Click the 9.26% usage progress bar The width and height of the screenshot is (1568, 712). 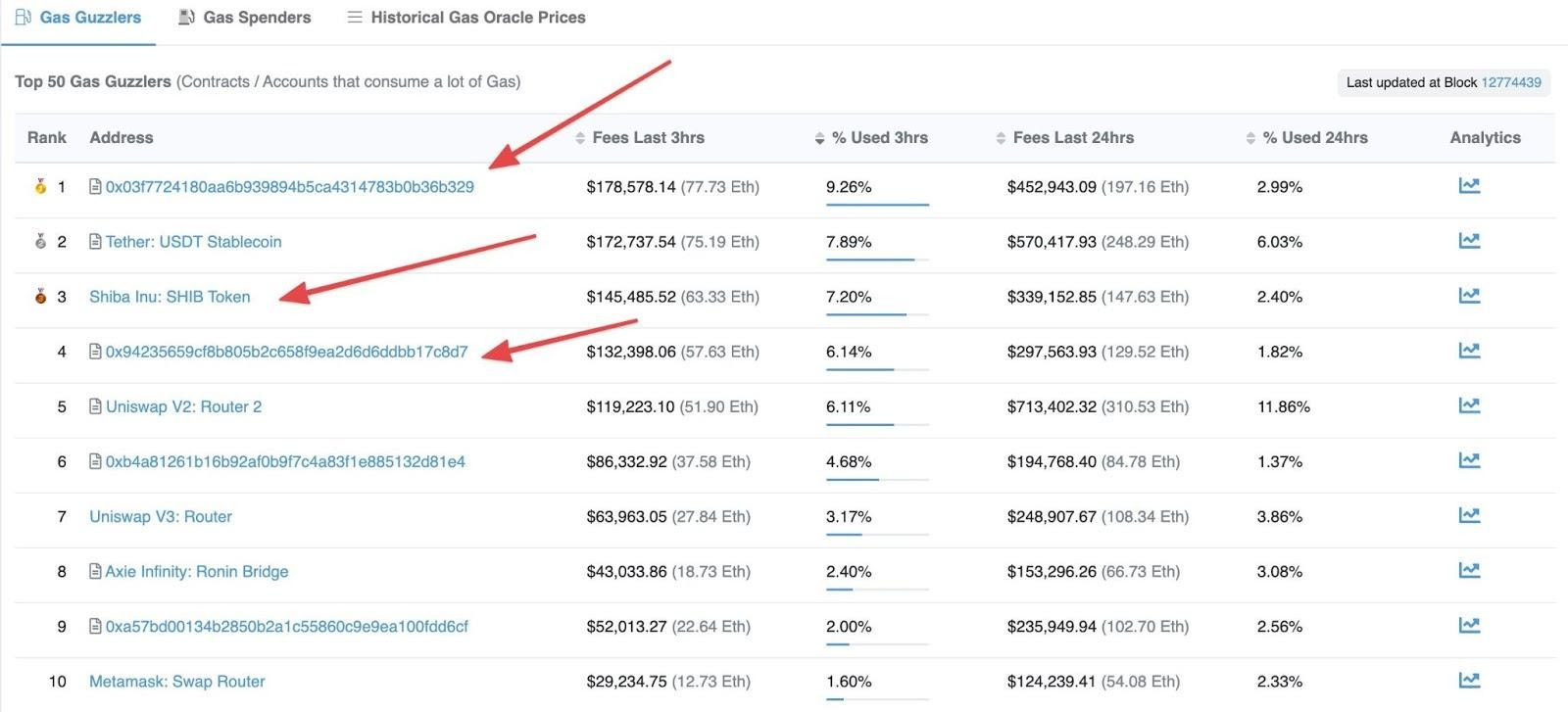(877, 205)
